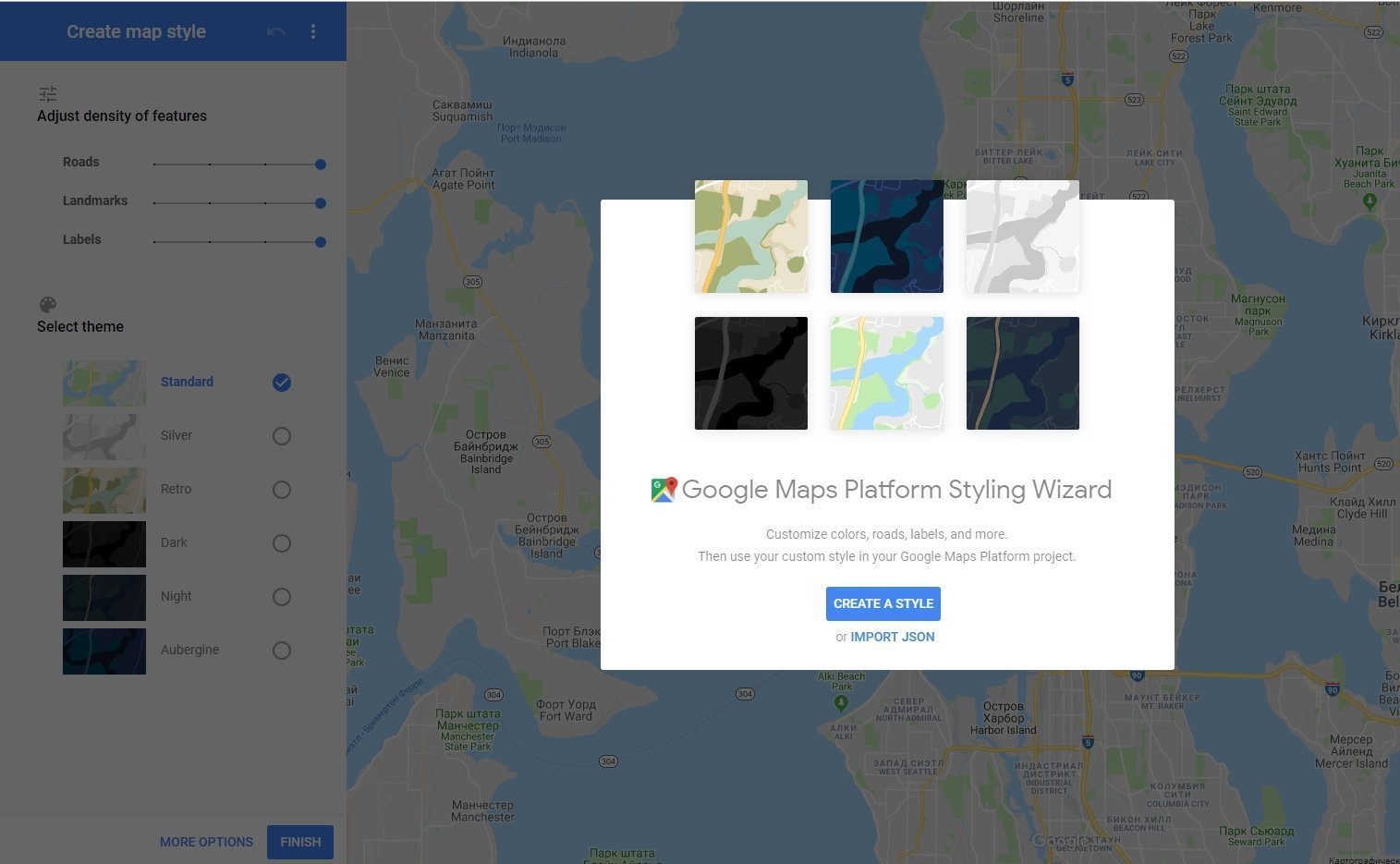
Task: Click the night navy preview tile in dialog
Action: point(1023,373)
